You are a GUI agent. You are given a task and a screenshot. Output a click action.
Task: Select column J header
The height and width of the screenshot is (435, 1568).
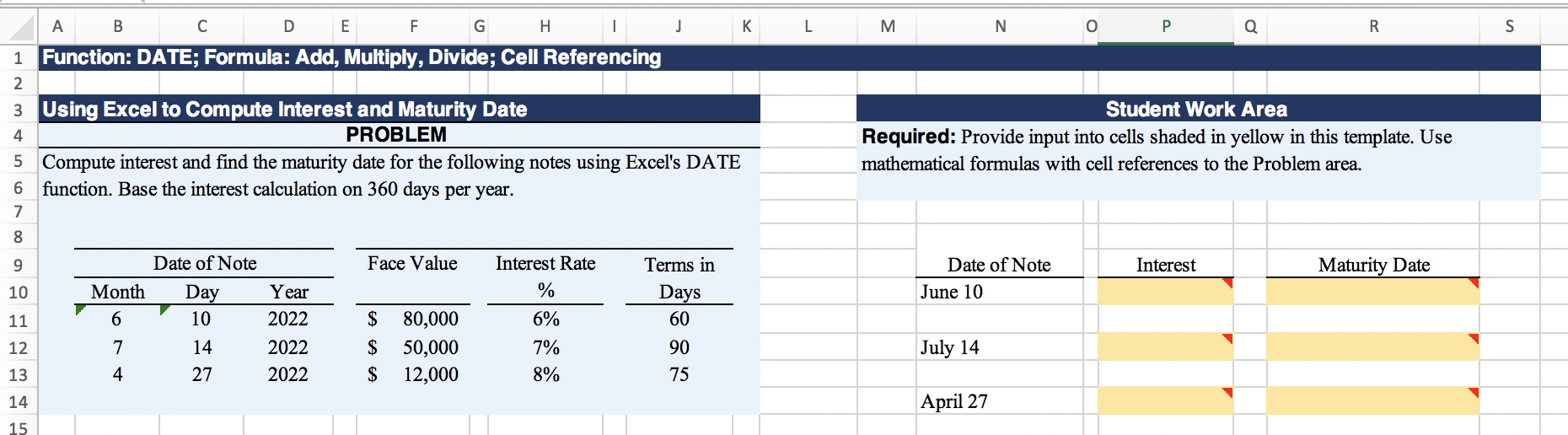pyautogui.click(x=679, y=26)
